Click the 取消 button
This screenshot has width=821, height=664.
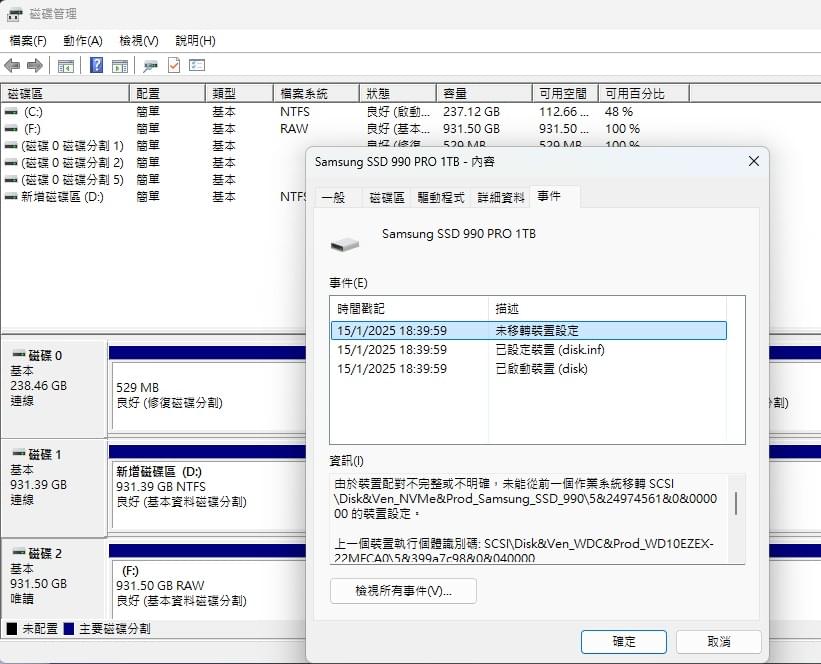click(718, 641)
